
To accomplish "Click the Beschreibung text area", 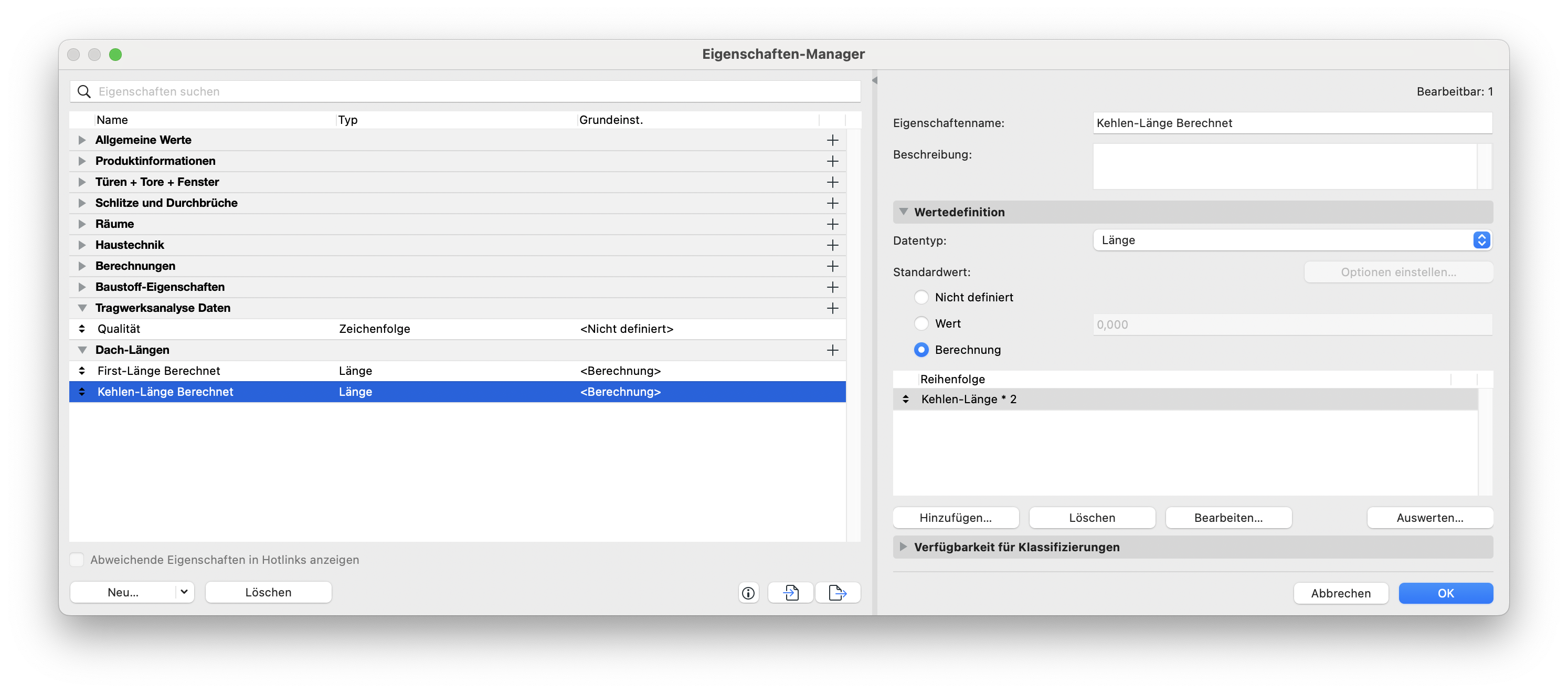I will [1285, 166].
